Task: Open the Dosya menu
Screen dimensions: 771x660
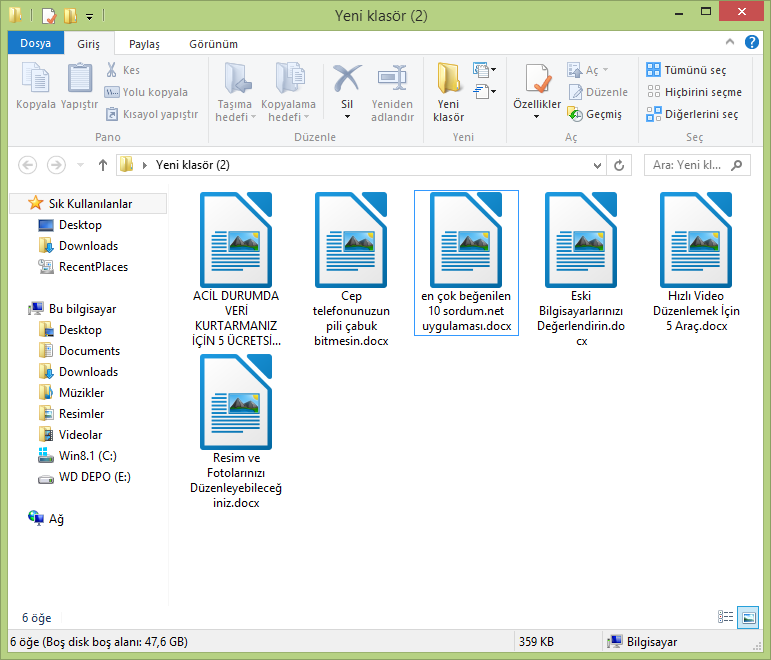Action: point(35,43)
